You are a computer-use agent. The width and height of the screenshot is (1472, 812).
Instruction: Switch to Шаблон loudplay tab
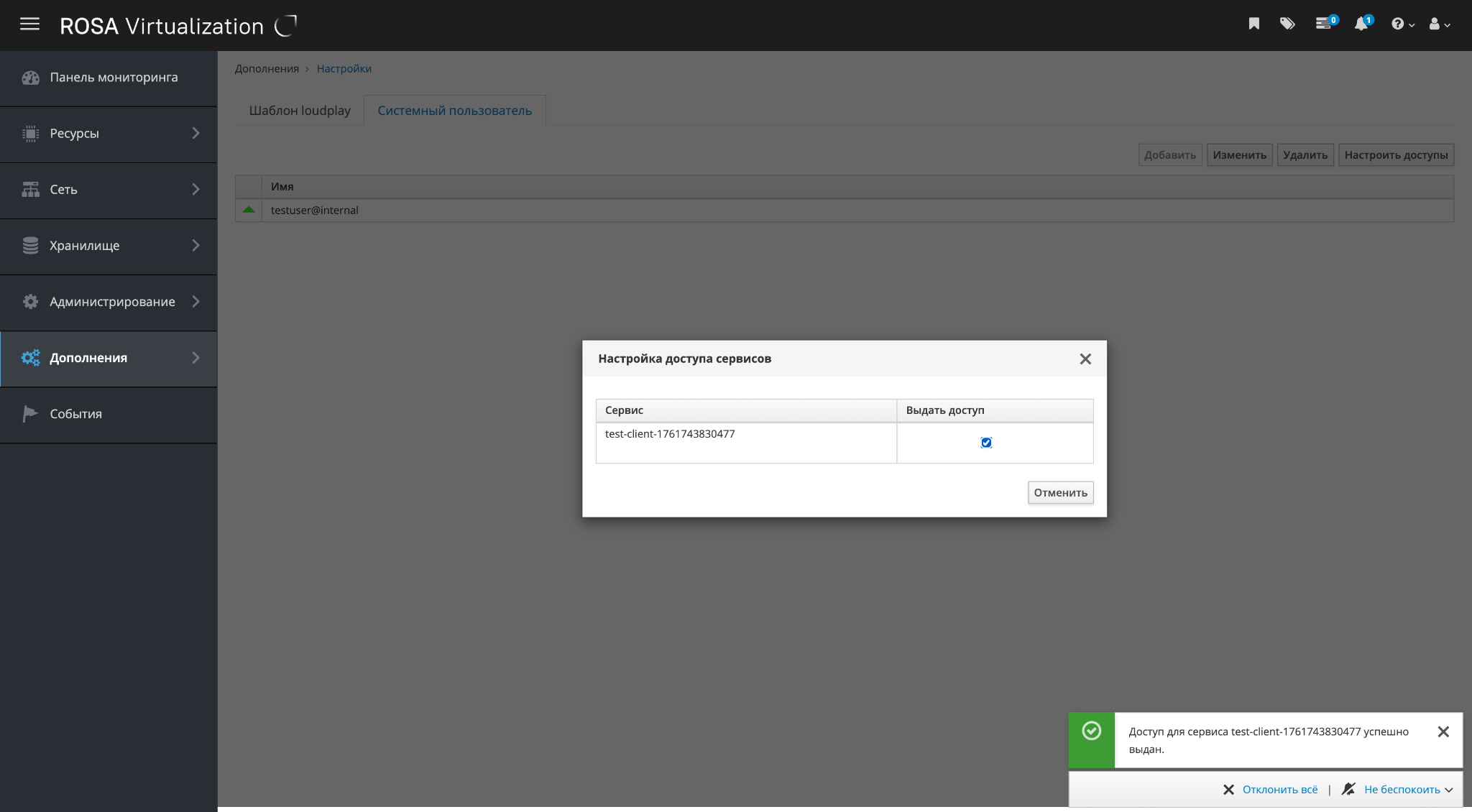pos(300,111)
